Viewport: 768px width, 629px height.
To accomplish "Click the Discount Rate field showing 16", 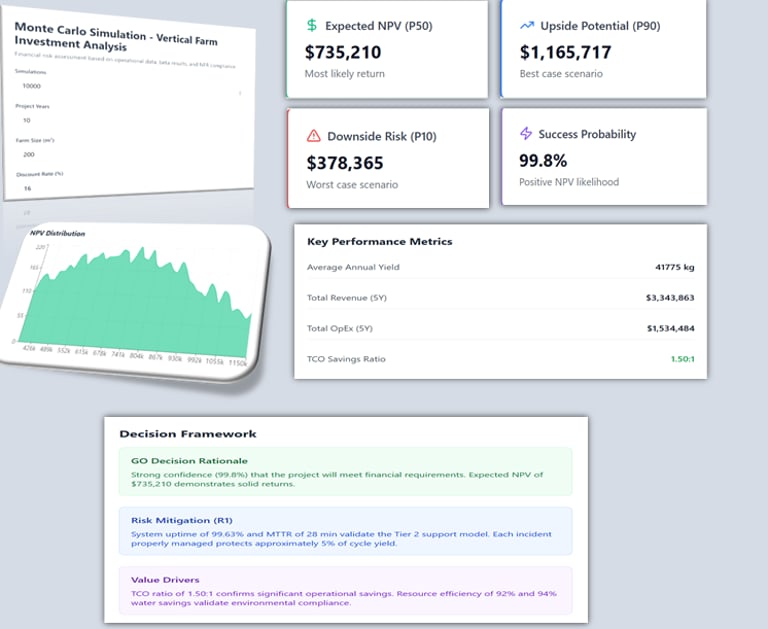I will pos(130,188).
